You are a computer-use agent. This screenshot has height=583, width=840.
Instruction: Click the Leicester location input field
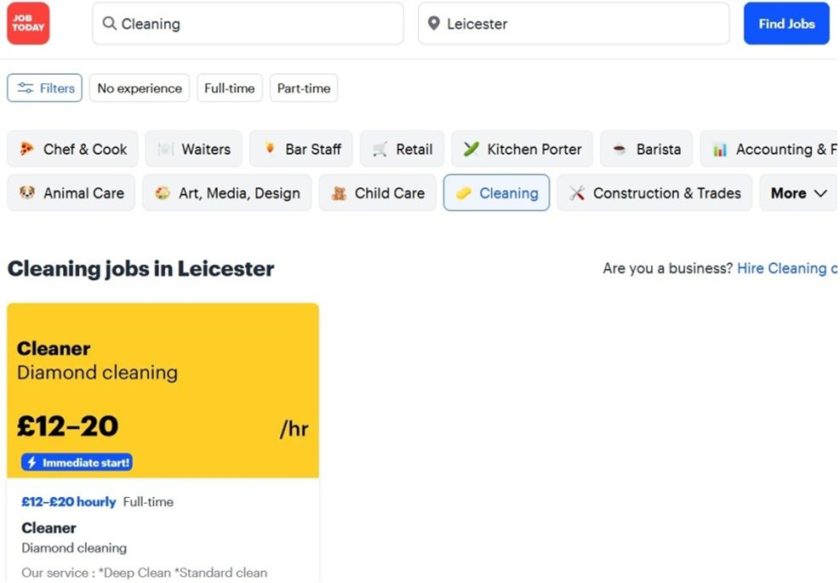[x=573, y=23]
